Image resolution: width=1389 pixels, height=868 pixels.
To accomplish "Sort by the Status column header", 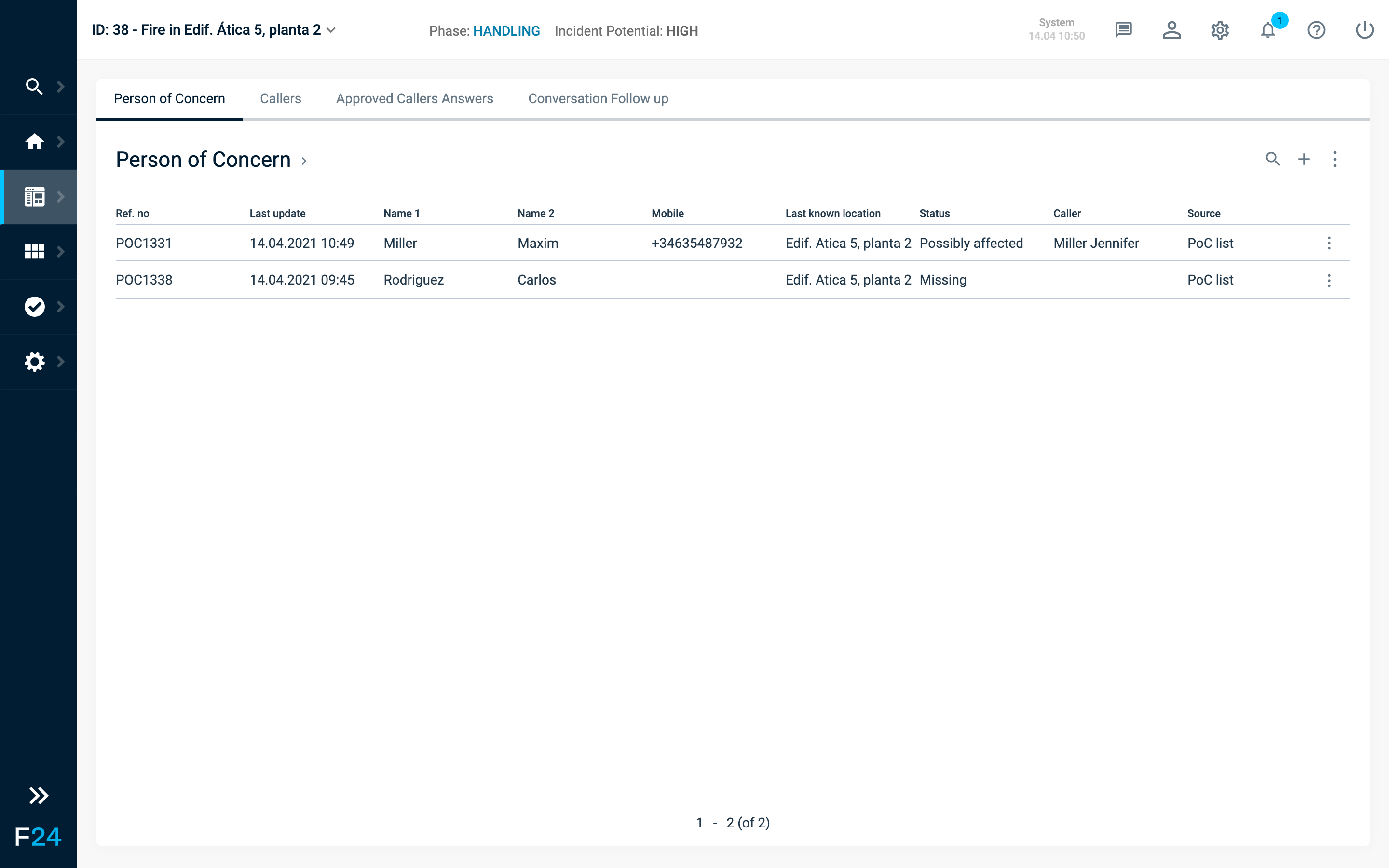I will [934, 214].
